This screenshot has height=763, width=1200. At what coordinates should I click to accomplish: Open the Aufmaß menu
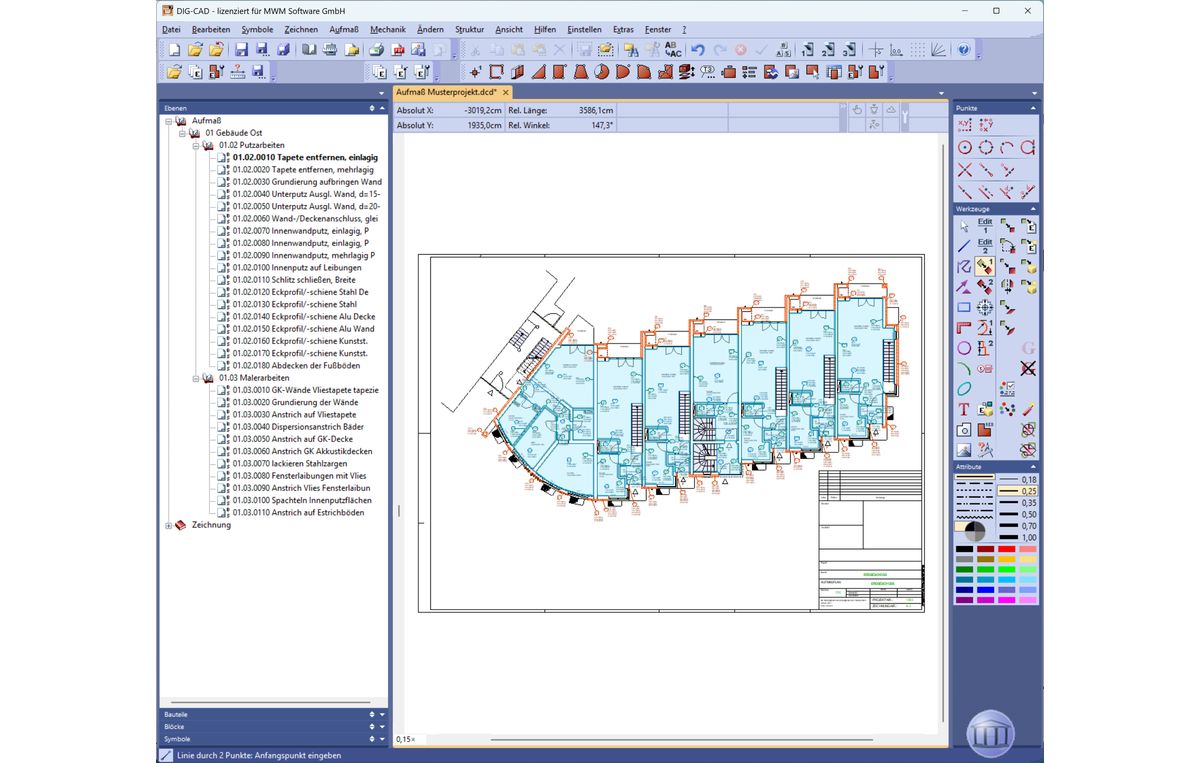(x=343, y=30)
